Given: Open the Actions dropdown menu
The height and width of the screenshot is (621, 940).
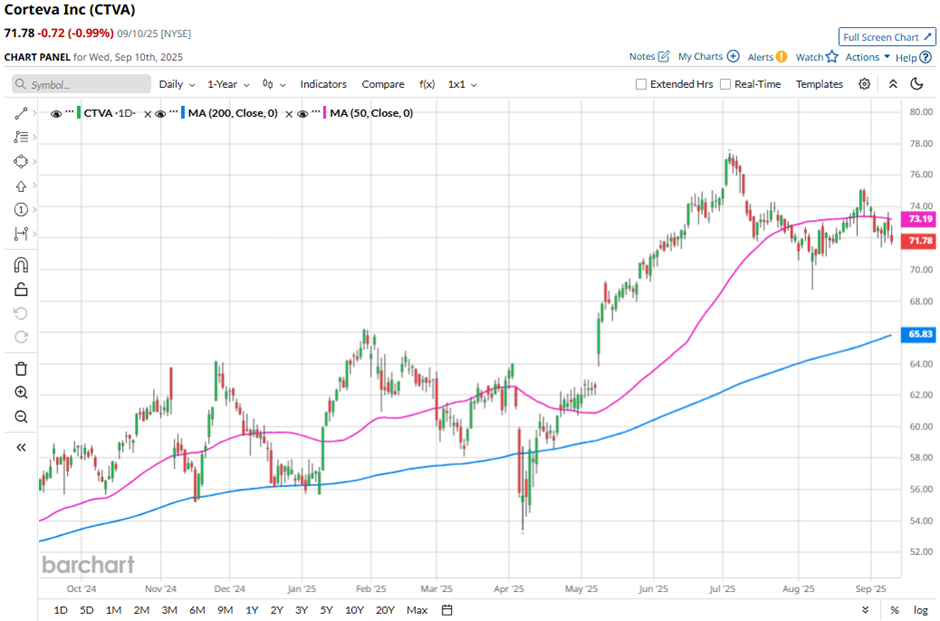Looking at the screenshot, I should [x=867, y=57].
